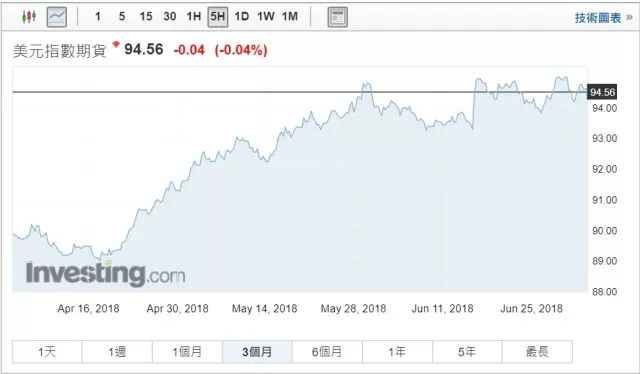
Task: Select the area line chart icon
Action: click(57, 17)
